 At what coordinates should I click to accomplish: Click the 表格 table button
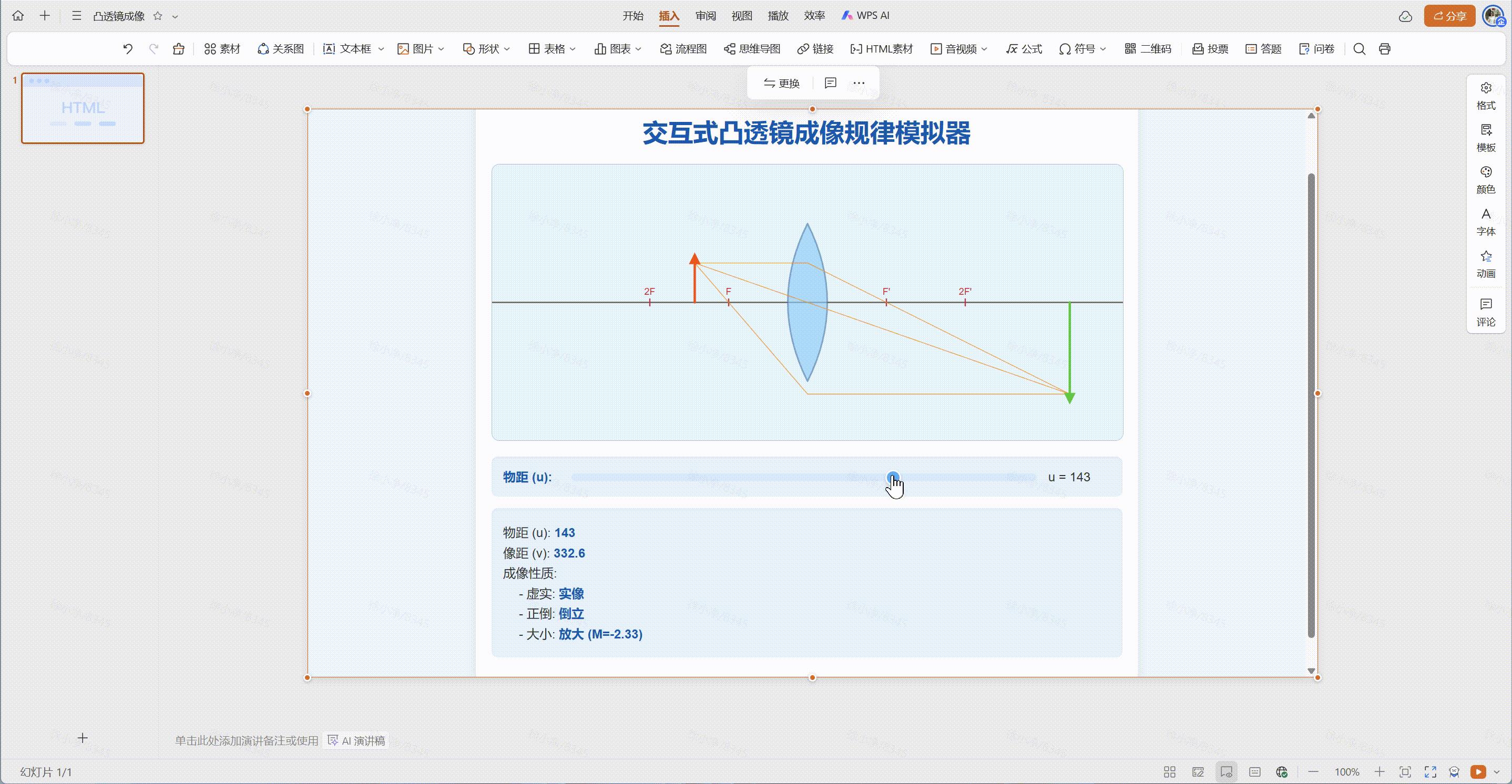[546, 49]
